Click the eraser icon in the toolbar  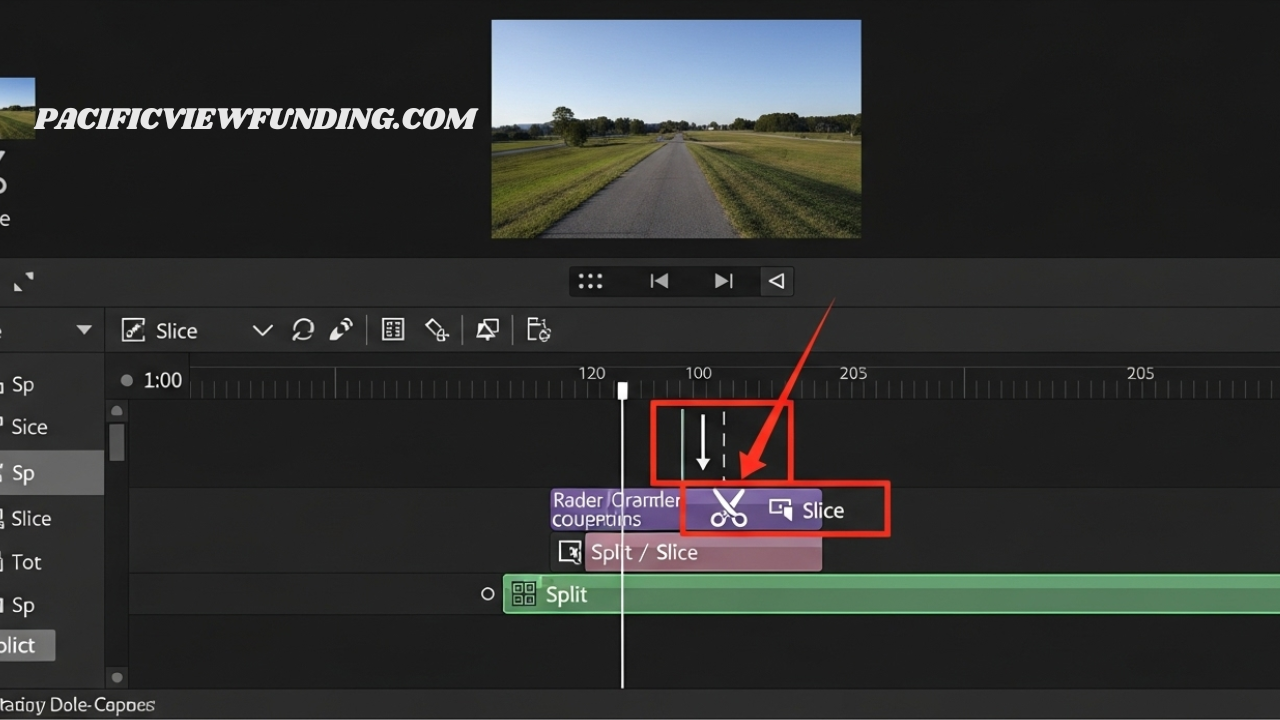(436, 330)
